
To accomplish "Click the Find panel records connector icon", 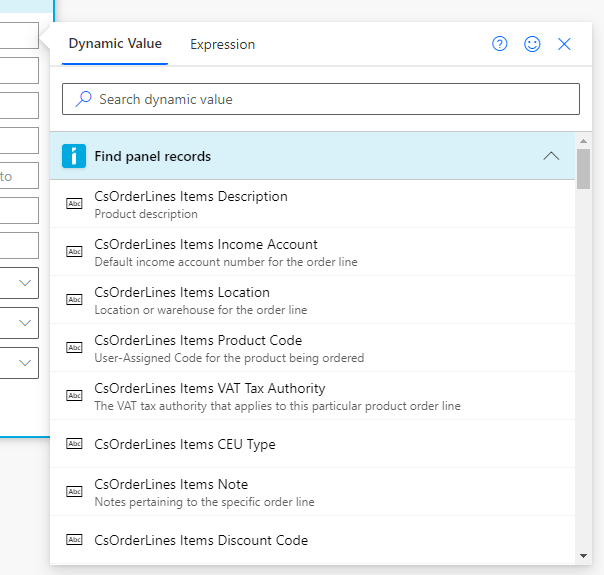I will pos(74,156).
